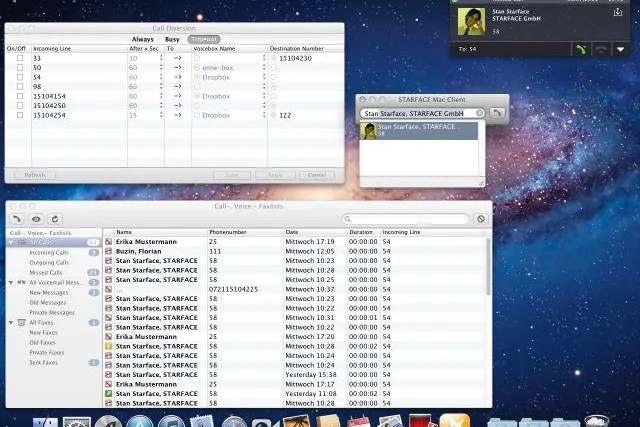Click the vertical scrollbar of the call list
This screenshot has width=640, height=427.
click(x=488, y=267)
